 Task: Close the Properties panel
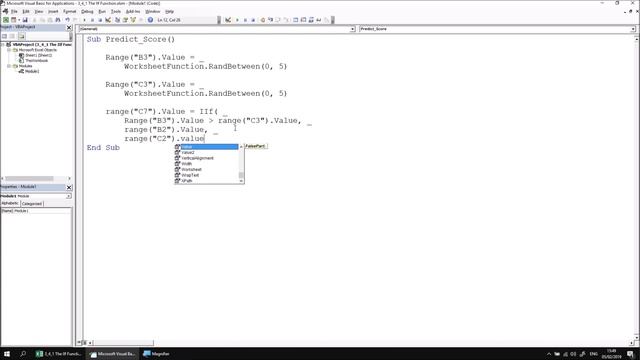click(69, 187)
